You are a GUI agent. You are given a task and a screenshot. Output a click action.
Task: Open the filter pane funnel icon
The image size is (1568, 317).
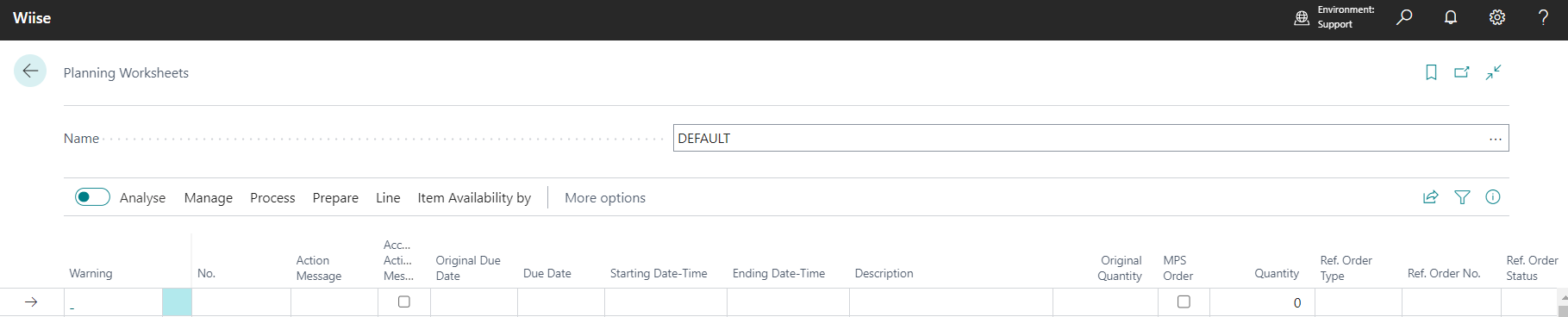(x=1462, y=197)
